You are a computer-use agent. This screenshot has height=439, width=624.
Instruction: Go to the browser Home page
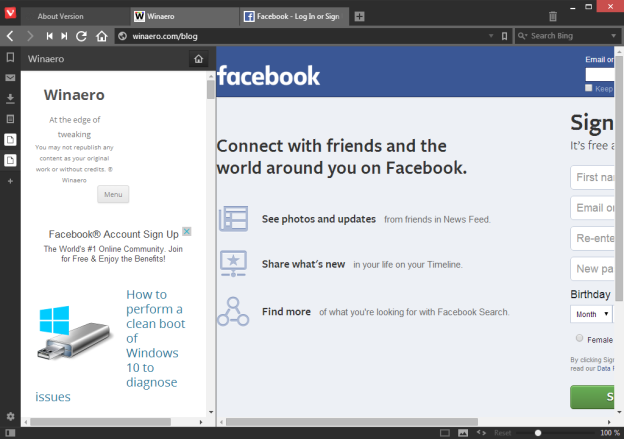pyautogui.click(x=101, y=36)
